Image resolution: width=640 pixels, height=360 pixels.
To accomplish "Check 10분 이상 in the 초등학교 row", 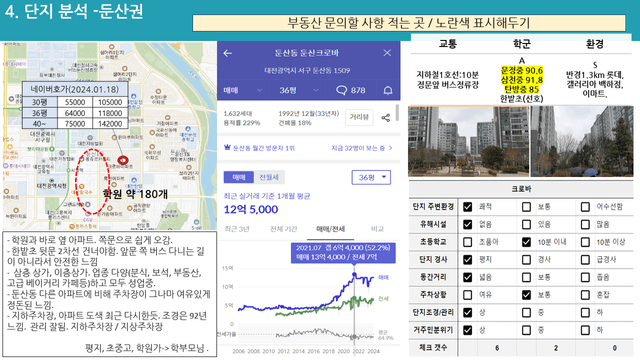I will pos(585,242).
